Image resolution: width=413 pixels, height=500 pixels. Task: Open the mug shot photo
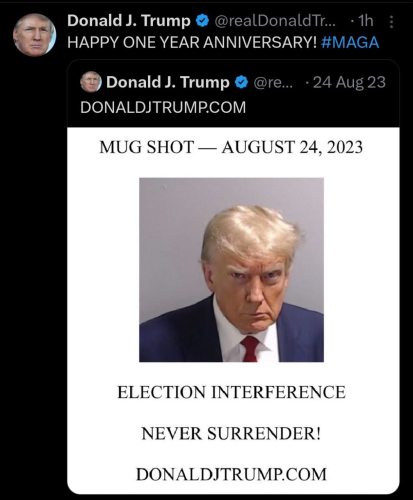pyautogui.click(x=231, y=270)
